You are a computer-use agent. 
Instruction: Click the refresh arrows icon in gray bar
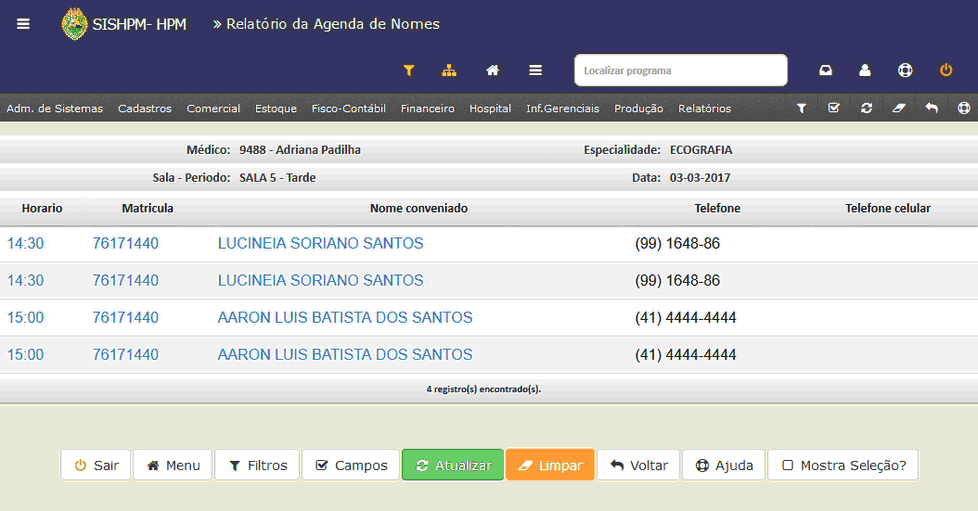pos(866,108)
